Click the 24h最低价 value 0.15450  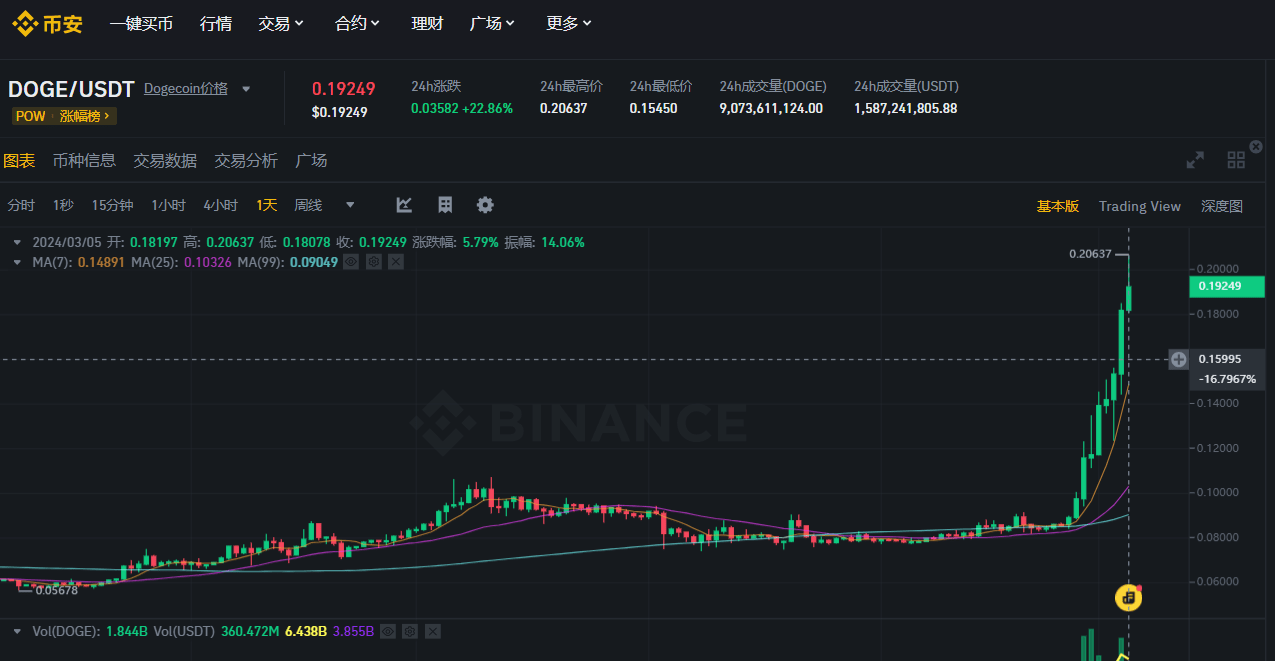654,108
